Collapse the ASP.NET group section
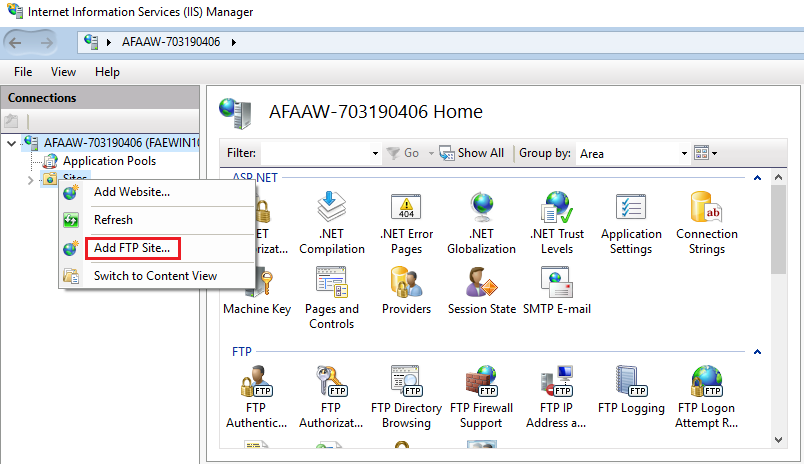This screenshot has width=804, height=464. 757,178
